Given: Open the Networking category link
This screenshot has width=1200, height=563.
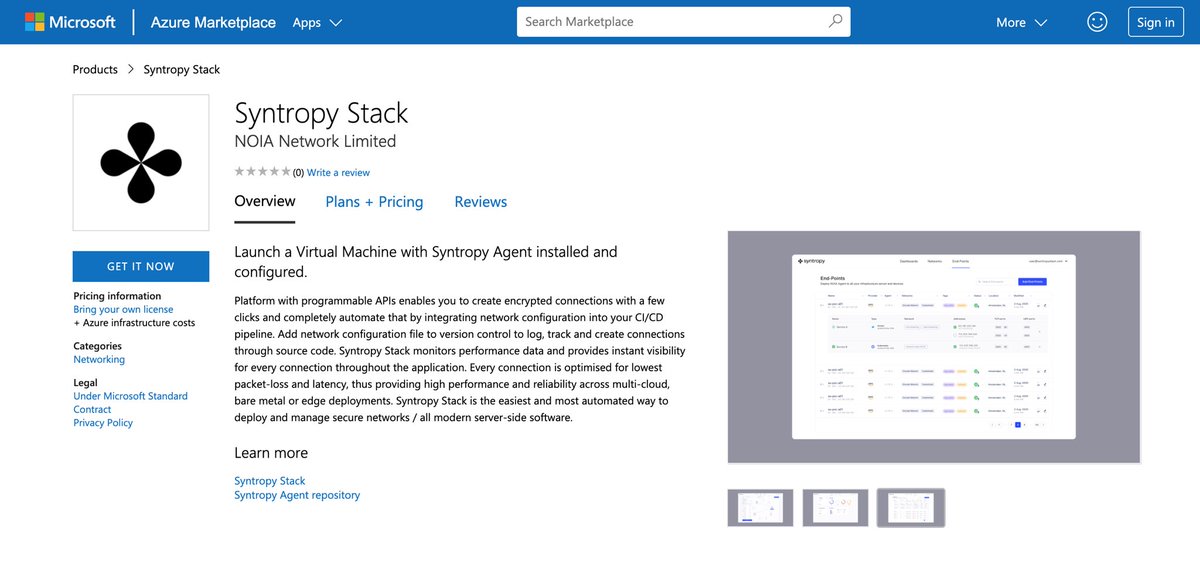Looking at the screenshot, I should [x=99, y=359].
